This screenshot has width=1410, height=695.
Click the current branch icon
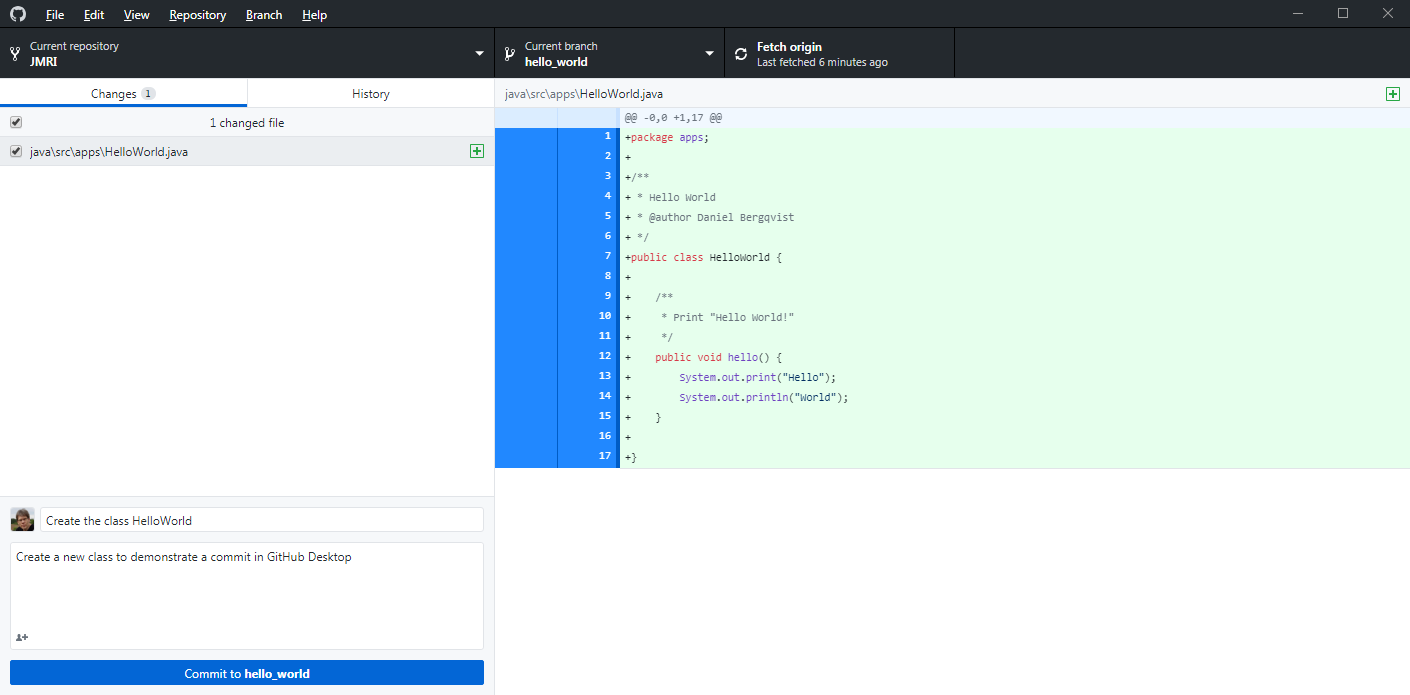[x=510, y=54]
